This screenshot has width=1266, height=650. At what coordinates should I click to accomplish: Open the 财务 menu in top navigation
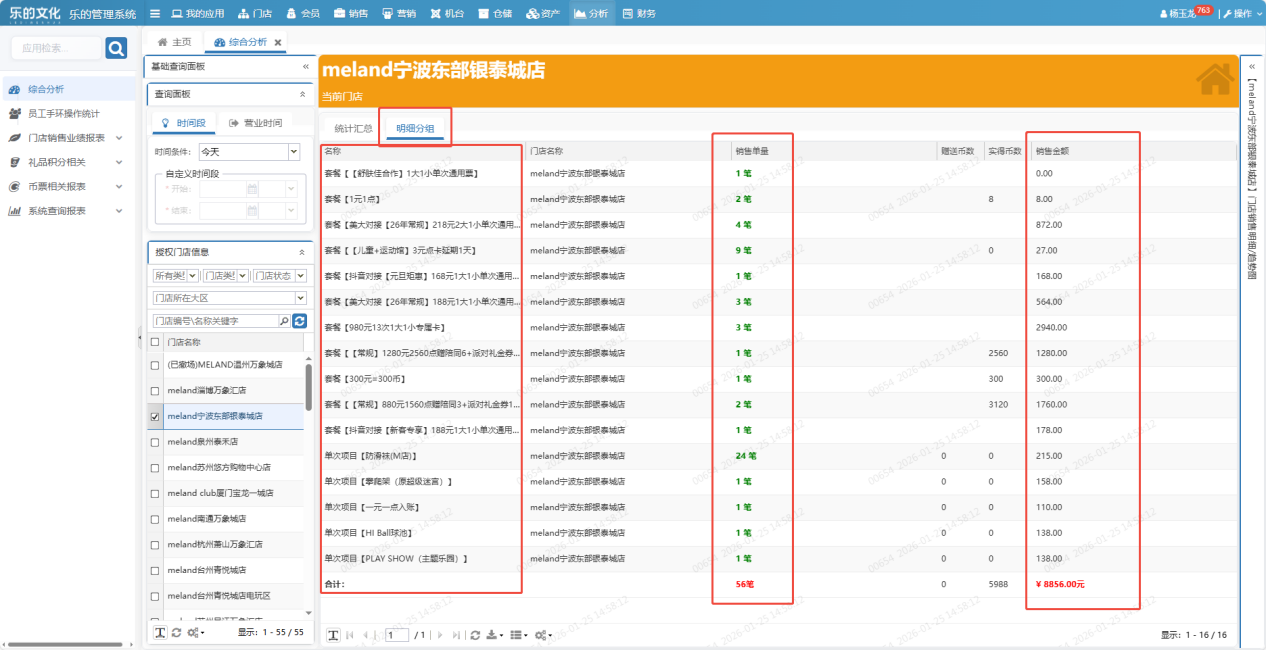tap(639, 14)
